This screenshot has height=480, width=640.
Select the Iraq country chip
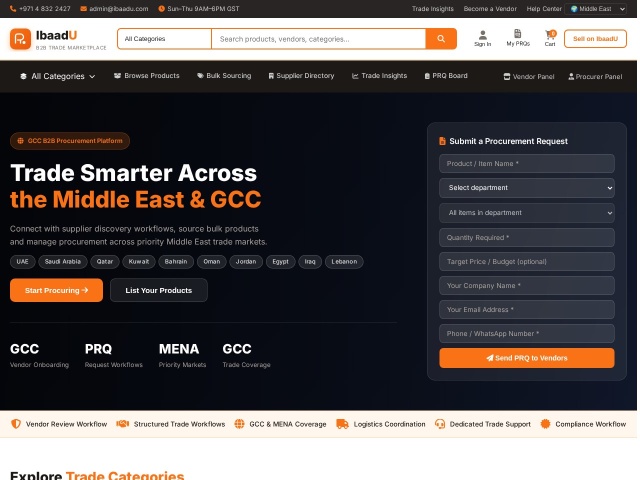tap(310, 262)
